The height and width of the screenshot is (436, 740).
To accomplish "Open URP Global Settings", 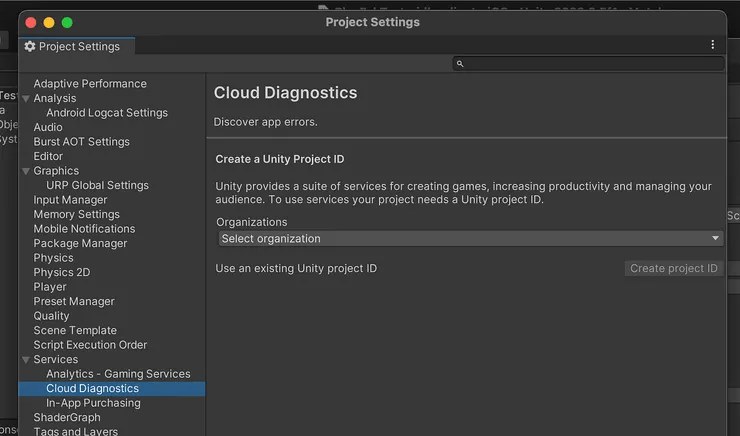I will click(x=97, y=185).
